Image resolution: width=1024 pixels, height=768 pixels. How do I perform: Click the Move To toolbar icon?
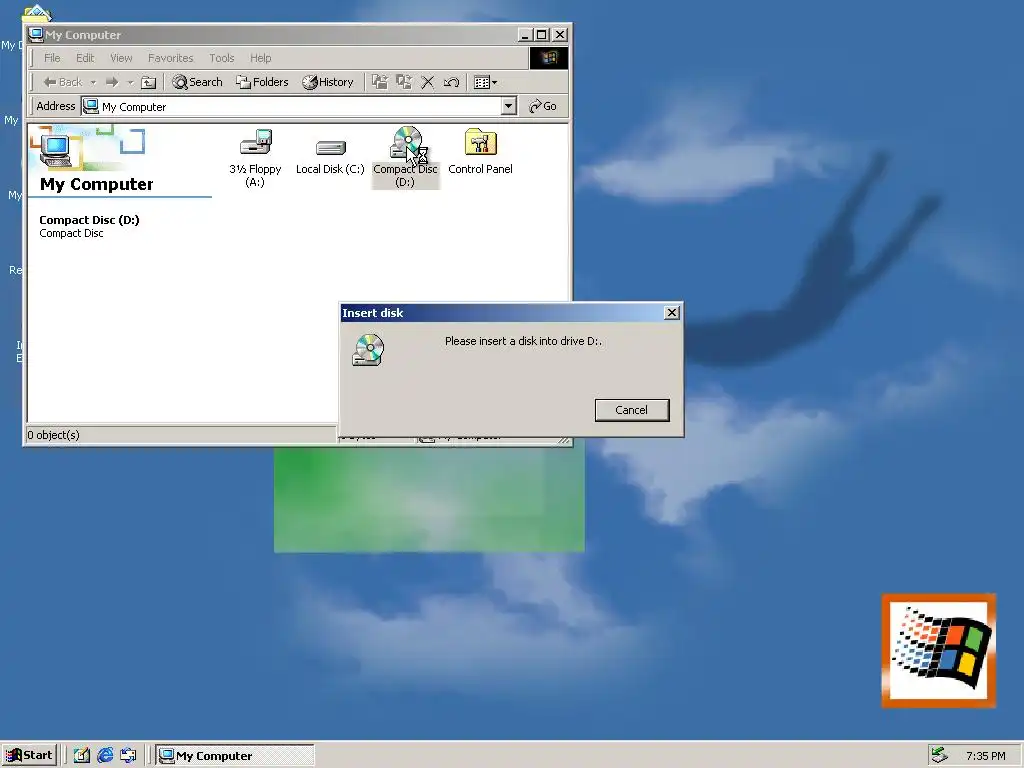380,82
